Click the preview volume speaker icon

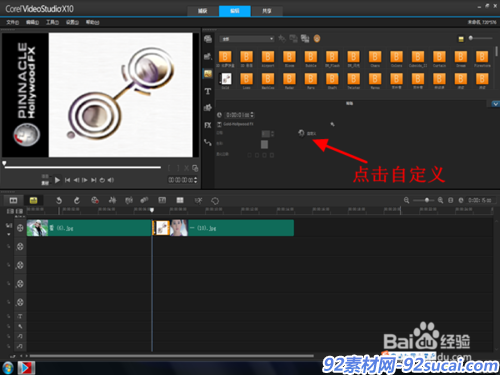click(x=111, y=180)
